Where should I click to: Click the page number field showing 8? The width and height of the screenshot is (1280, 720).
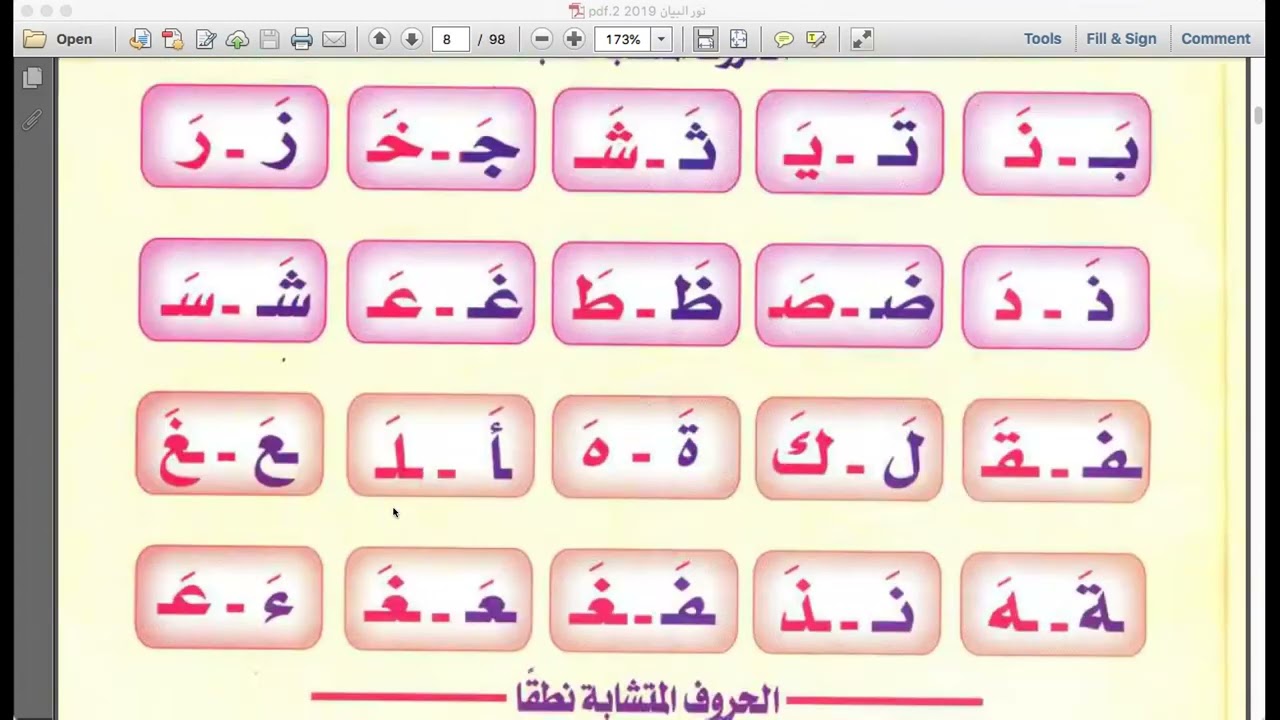450,39
